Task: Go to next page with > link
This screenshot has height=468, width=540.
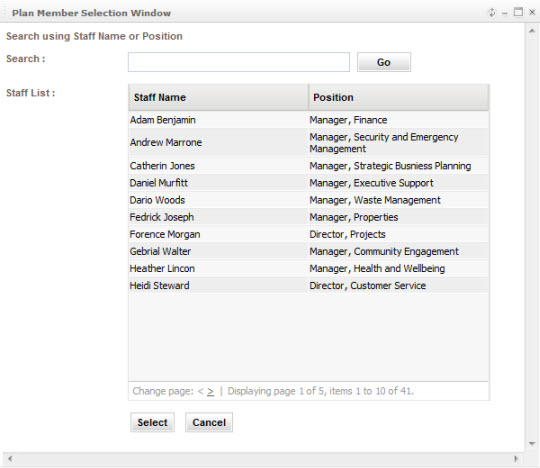Action: pyautogui.click(x=210, y=392)
